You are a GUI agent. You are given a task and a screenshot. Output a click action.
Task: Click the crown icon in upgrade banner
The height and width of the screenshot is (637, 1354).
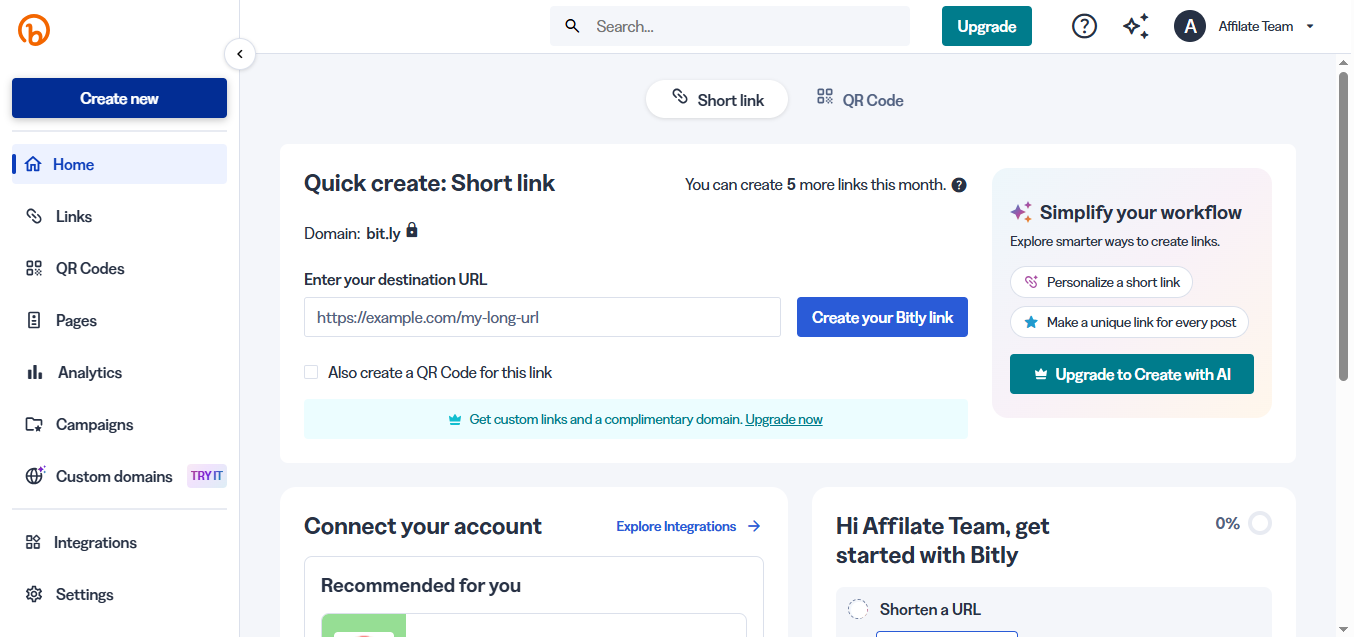[456, 420]
